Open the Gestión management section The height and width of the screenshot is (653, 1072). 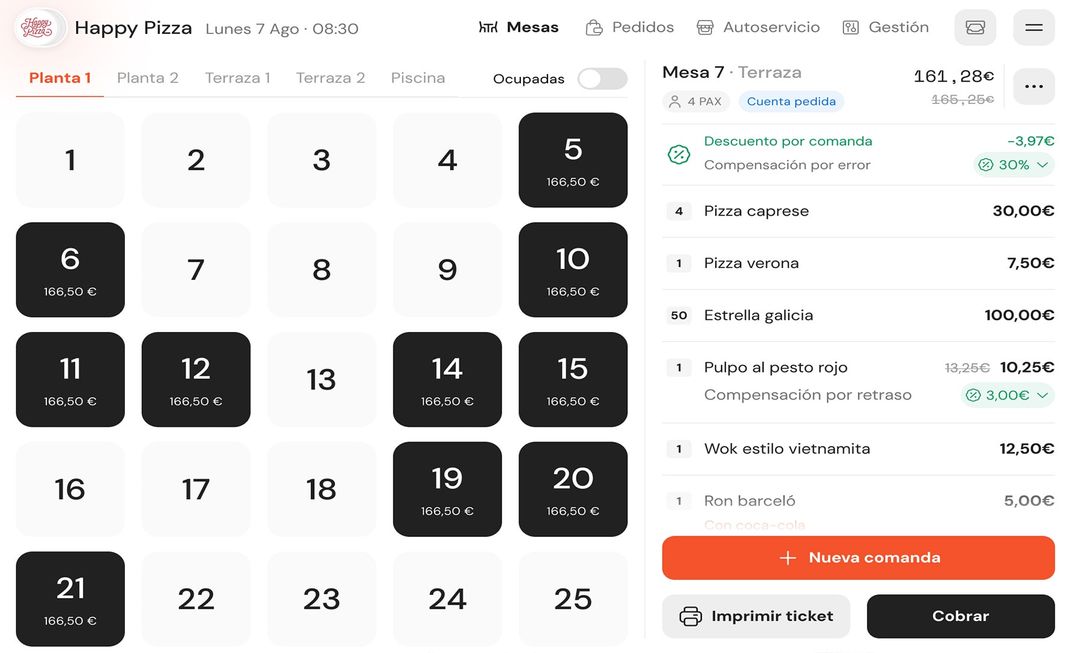[x=851, y=27]
